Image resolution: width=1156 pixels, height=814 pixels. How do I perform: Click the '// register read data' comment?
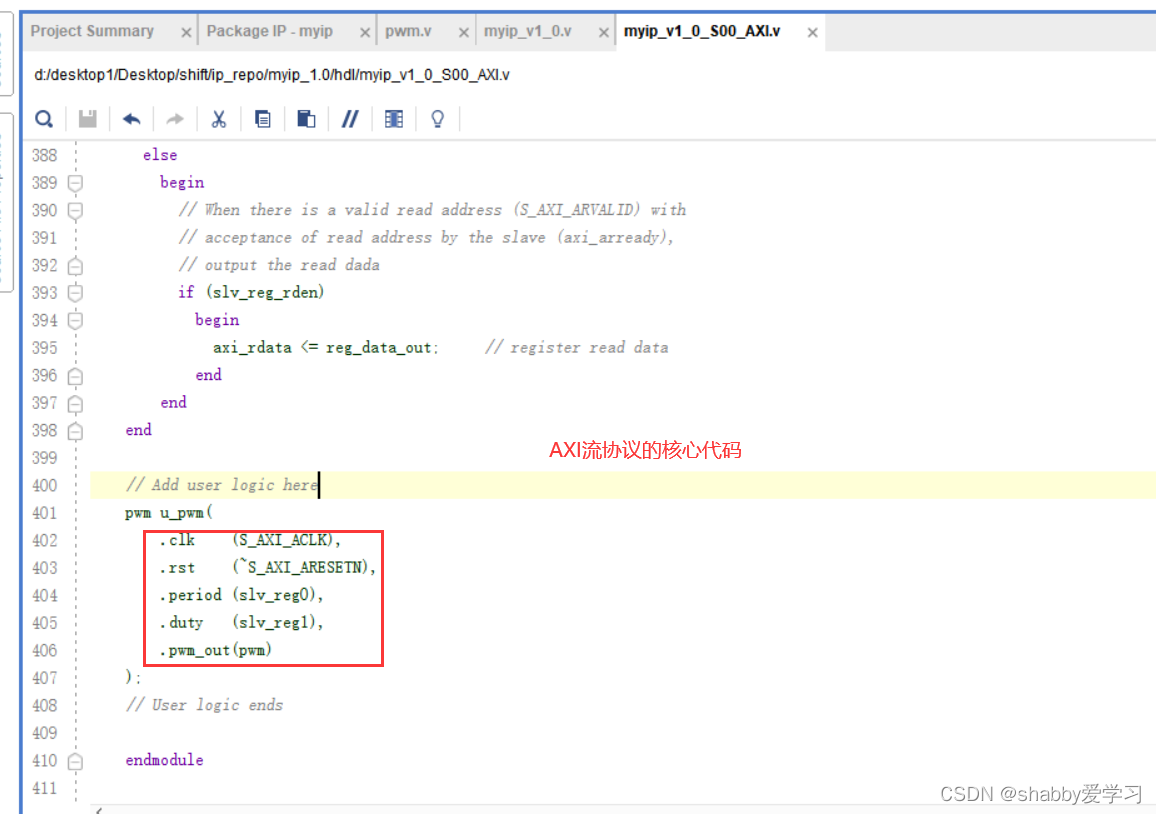pyautogui.click(x=577, y=347)
